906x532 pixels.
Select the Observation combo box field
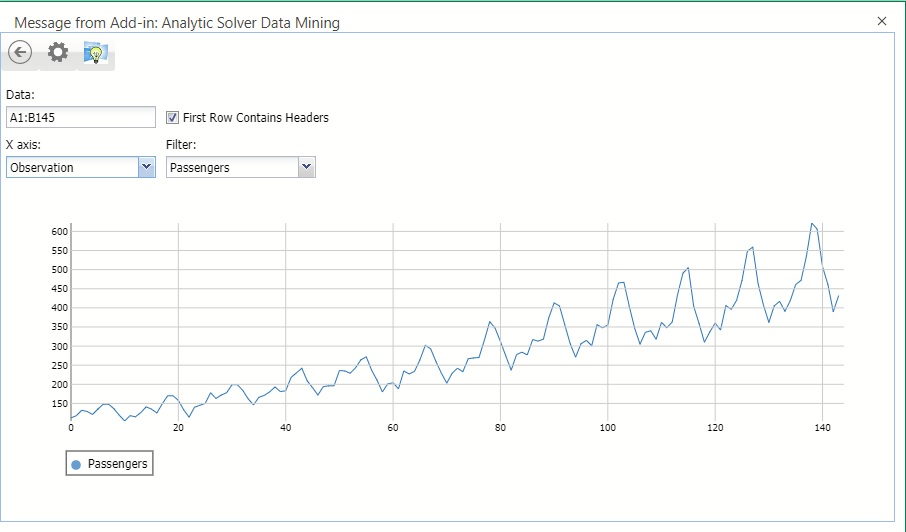(x=72, y=167)
